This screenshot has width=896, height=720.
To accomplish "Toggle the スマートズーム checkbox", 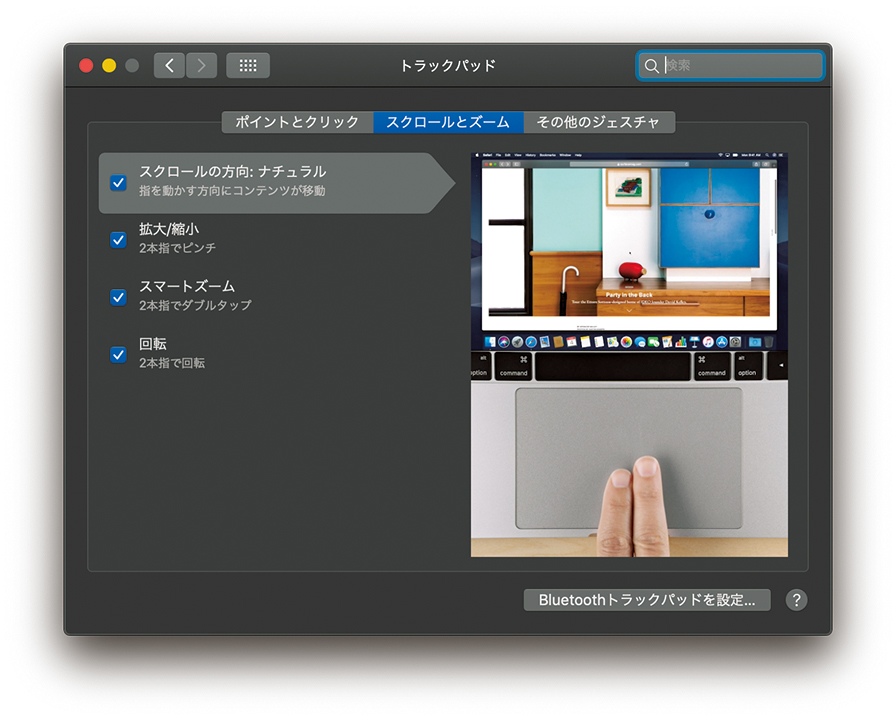I will click(118, 297).
